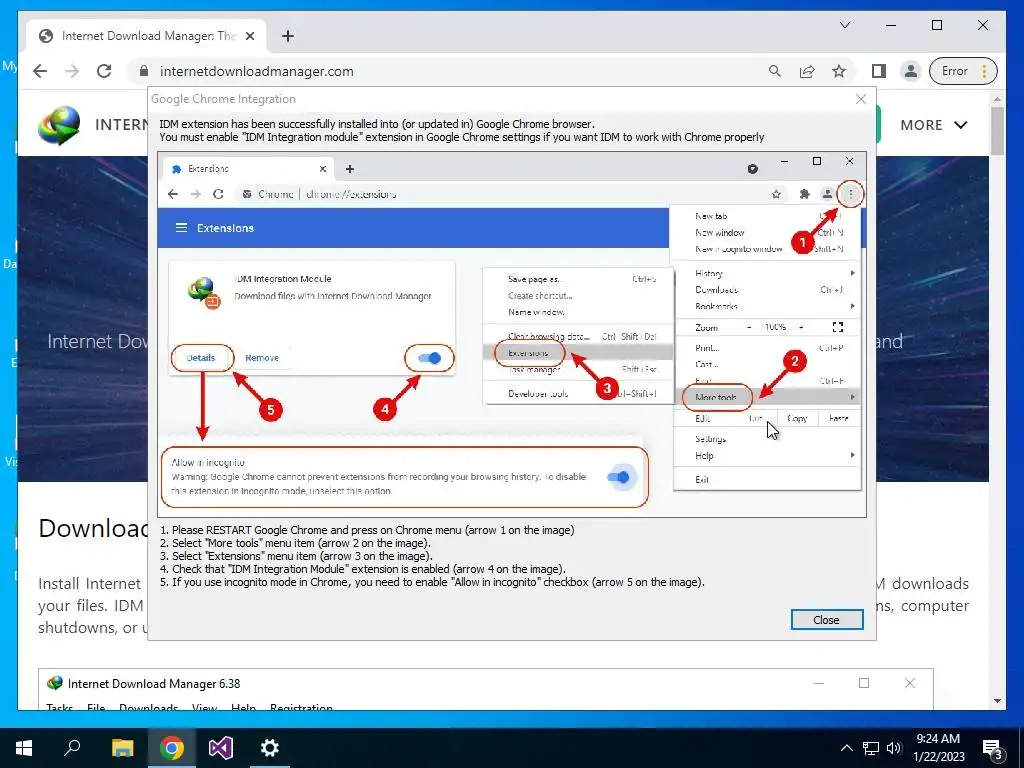This screenshot has width=1024, height=768.
Task: Click the scrollbar down arrow
Action: pyautogui.click(x=997, y=701)
